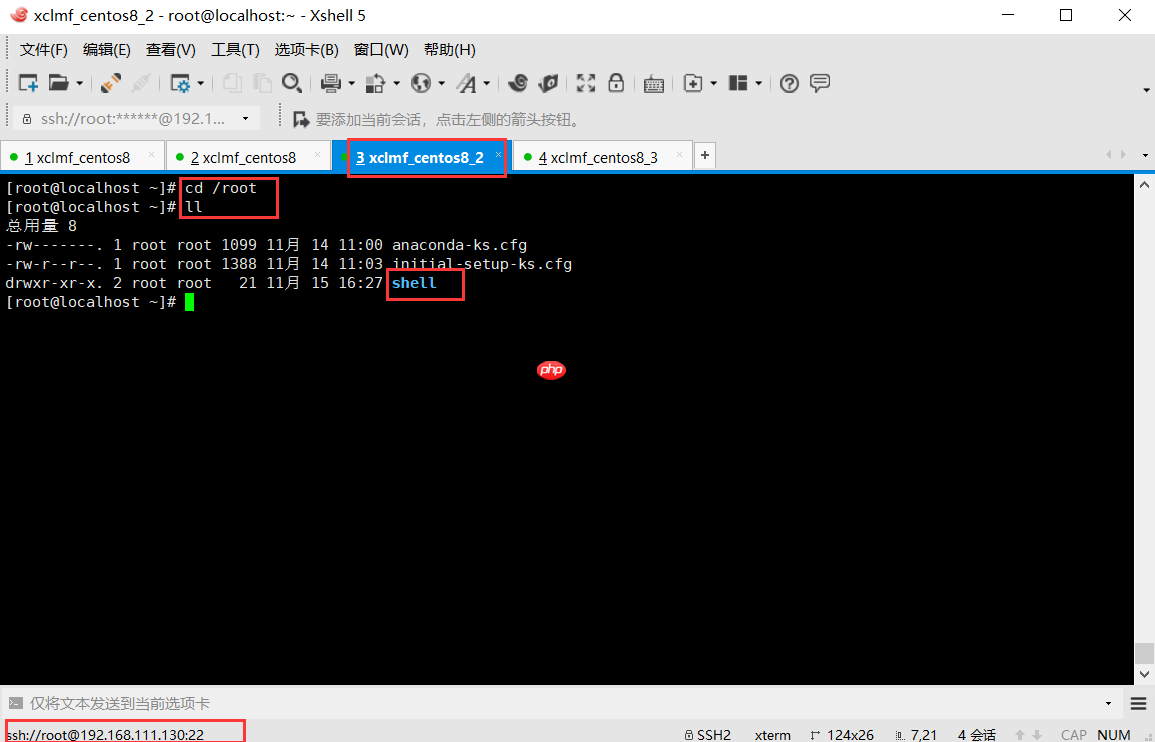Click the terminal scrollbar down arrow
This screenshot has width=1155, height=742.
coord(1144,674)
